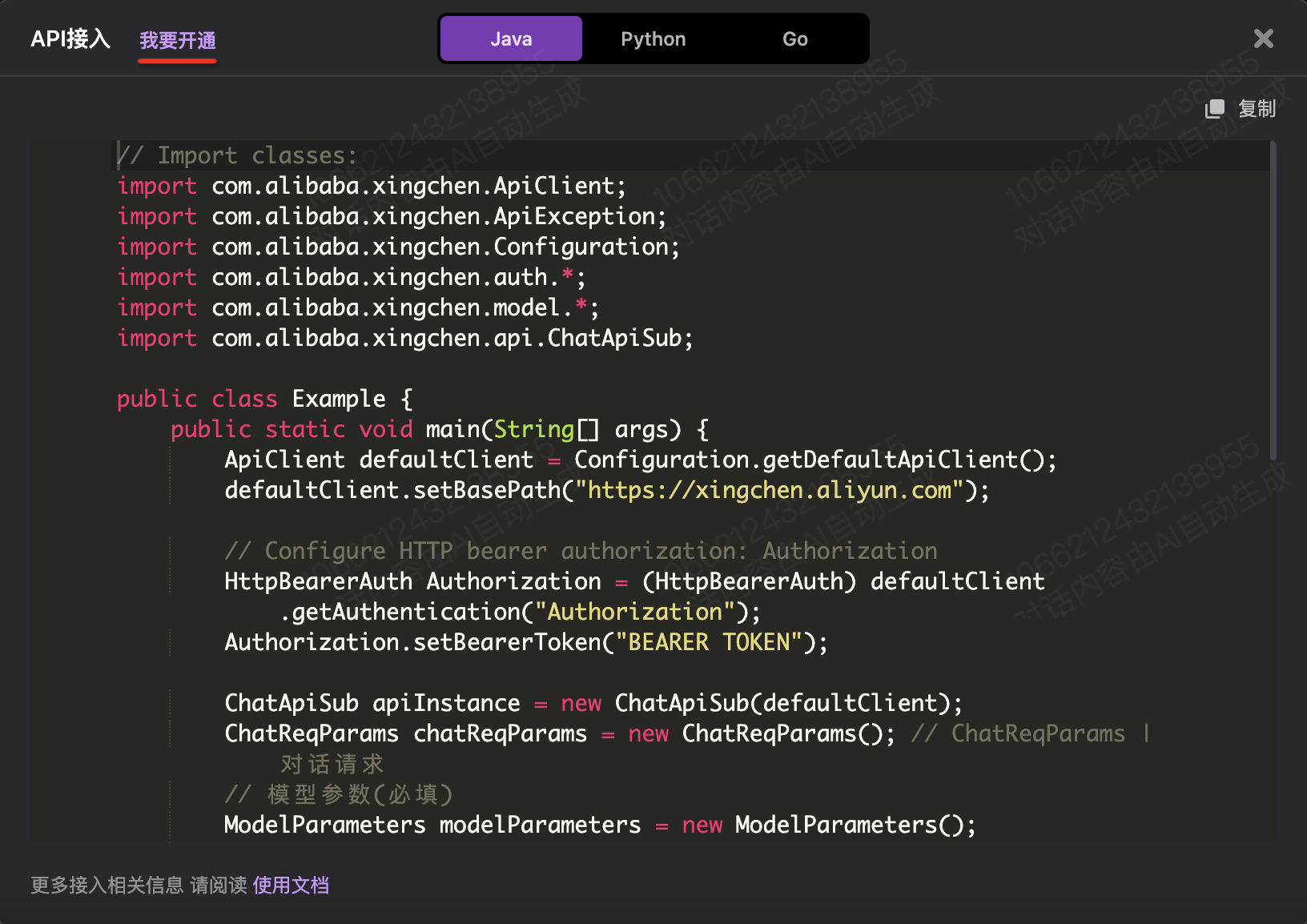Switch to the Java code tab
The height and width of the screenshot is (924, 1307).
click(x=511, y=38)
